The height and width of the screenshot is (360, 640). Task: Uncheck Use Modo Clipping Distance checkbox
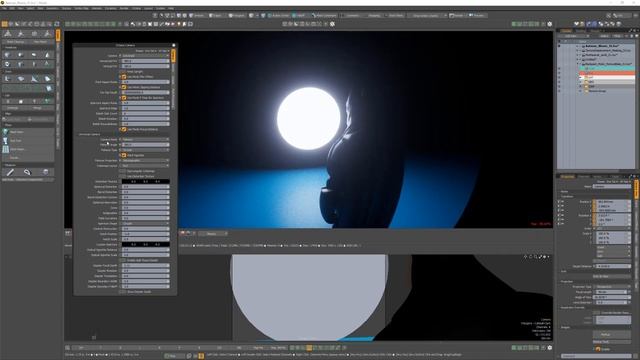[x=124, y=87]
